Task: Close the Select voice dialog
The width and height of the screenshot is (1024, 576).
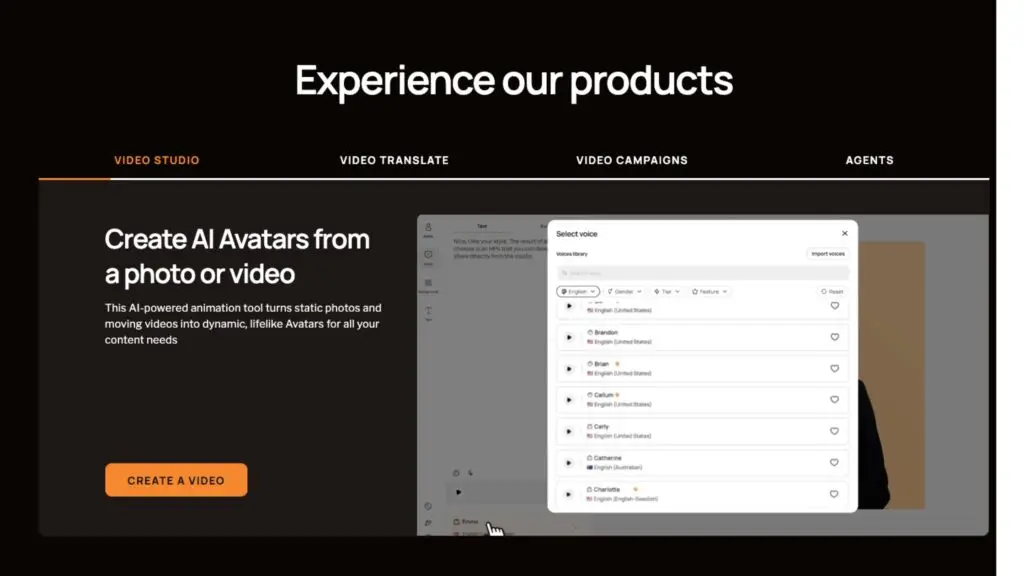Action: pyautogui.click(x=843, y=232)
